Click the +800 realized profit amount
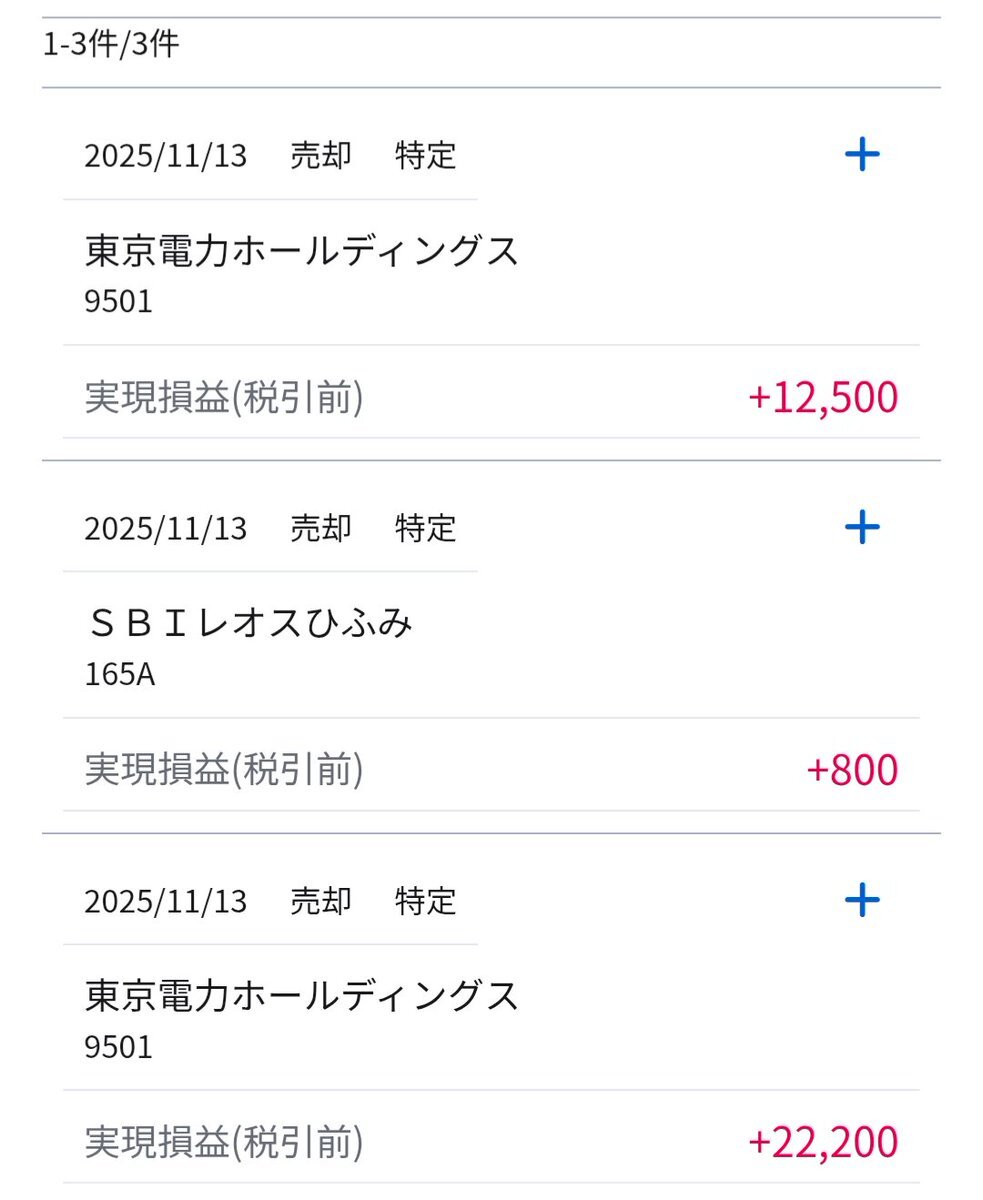This screenshot has width=983, height=1200. 852,770
